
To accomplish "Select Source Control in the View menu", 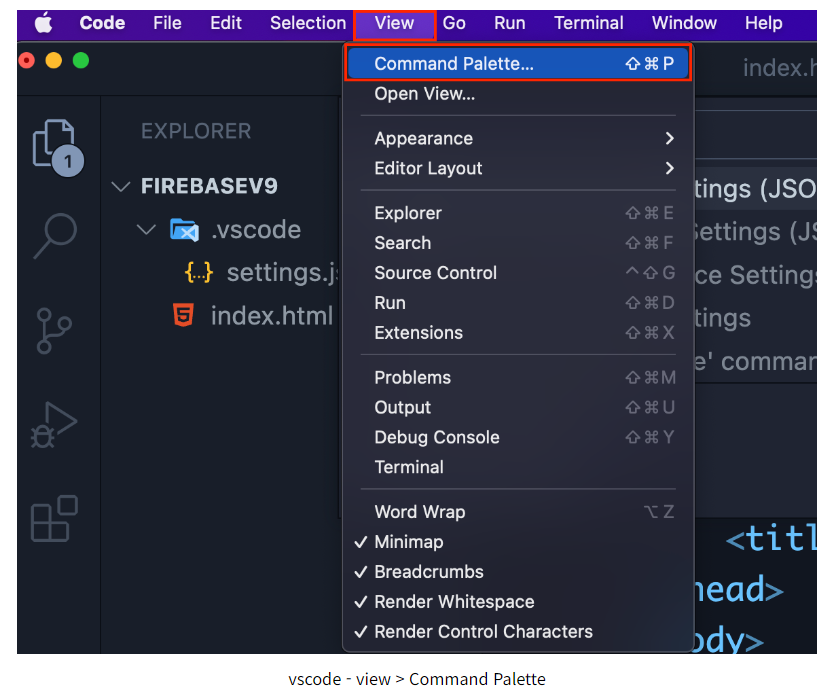I will (518, 273).
